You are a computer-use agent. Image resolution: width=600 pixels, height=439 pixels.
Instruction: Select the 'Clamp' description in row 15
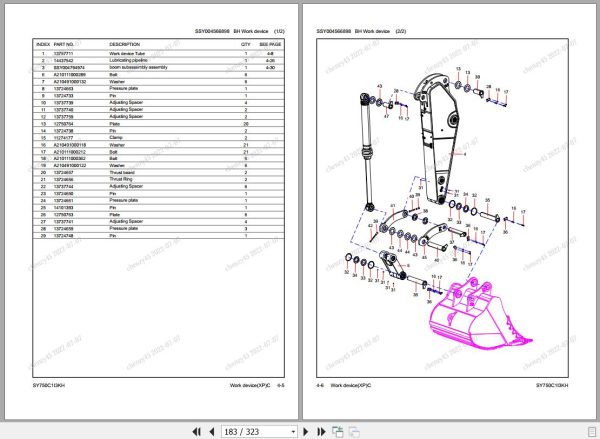tap(116, 137)
